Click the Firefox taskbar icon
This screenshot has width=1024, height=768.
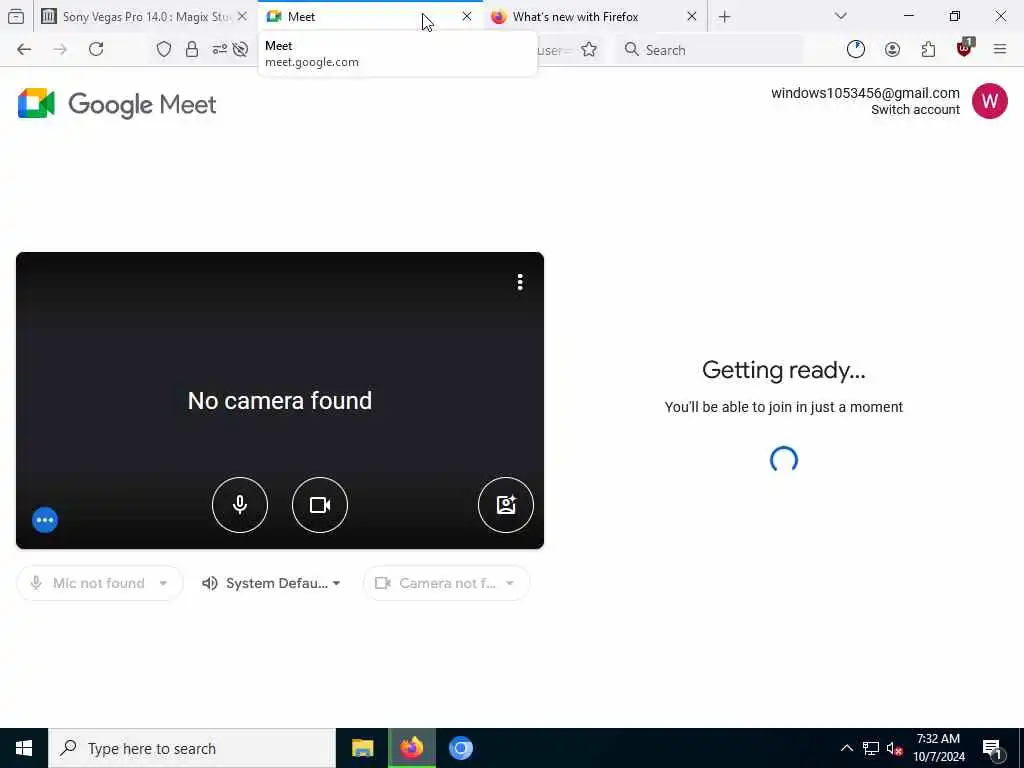pos(411,748)
